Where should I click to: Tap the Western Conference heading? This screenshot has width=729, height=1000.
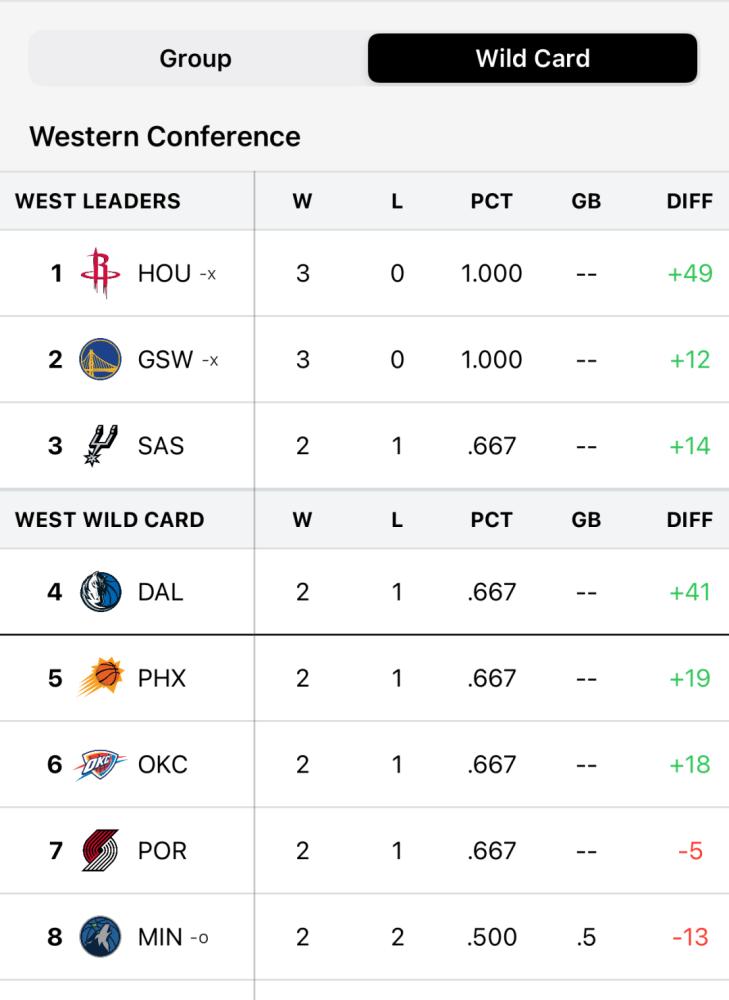click(x=165, y=136)
